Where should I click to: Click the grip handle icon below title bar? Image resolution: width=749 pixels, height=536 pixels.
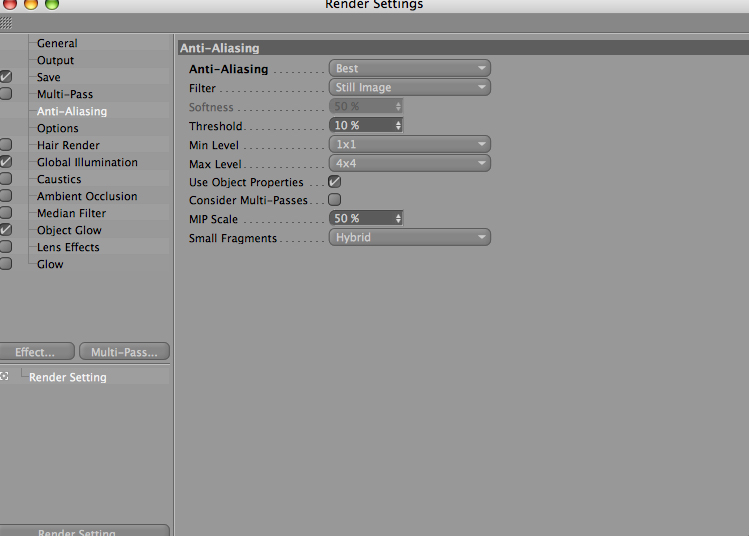pos(6,22)
